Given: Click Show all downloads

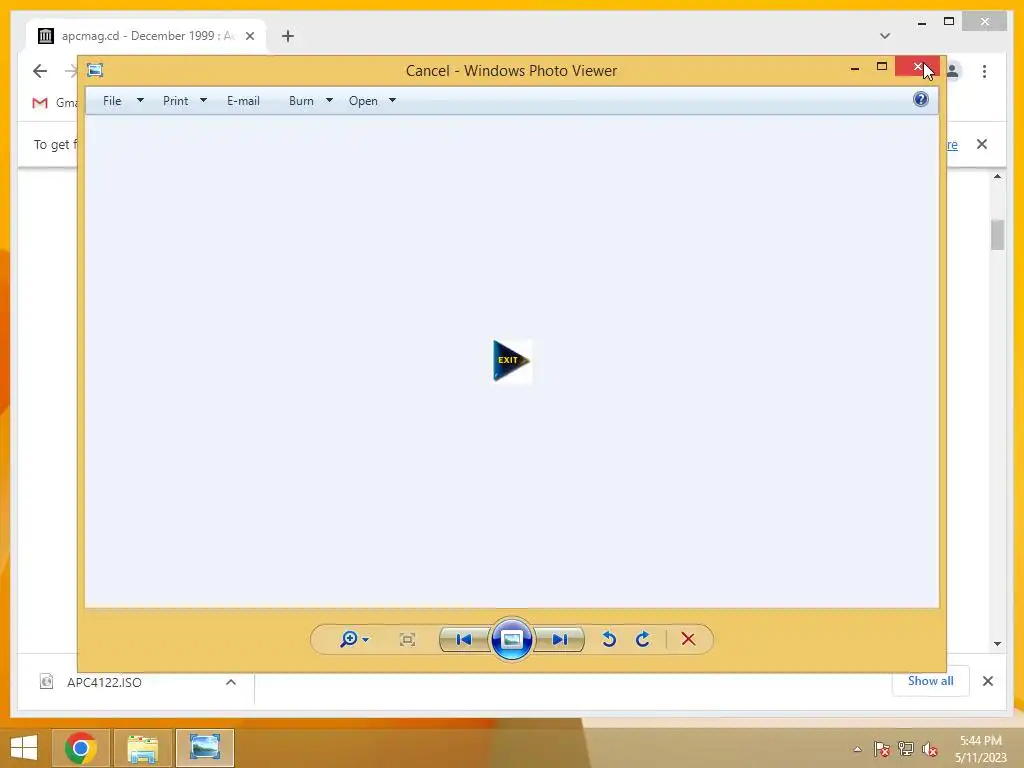Looking at the screenshot, I should click(931, 681).
